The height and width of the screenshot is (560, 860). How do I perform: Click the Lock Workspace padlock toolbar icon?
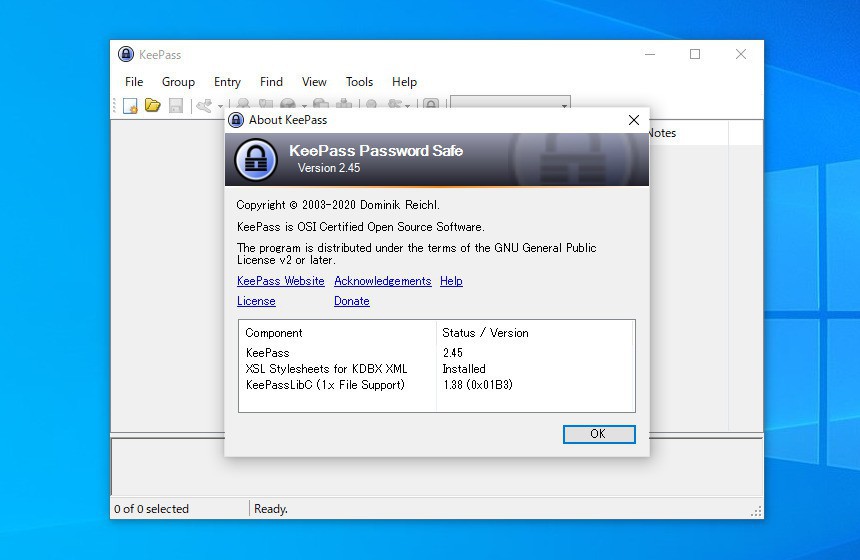click(431, 105)
